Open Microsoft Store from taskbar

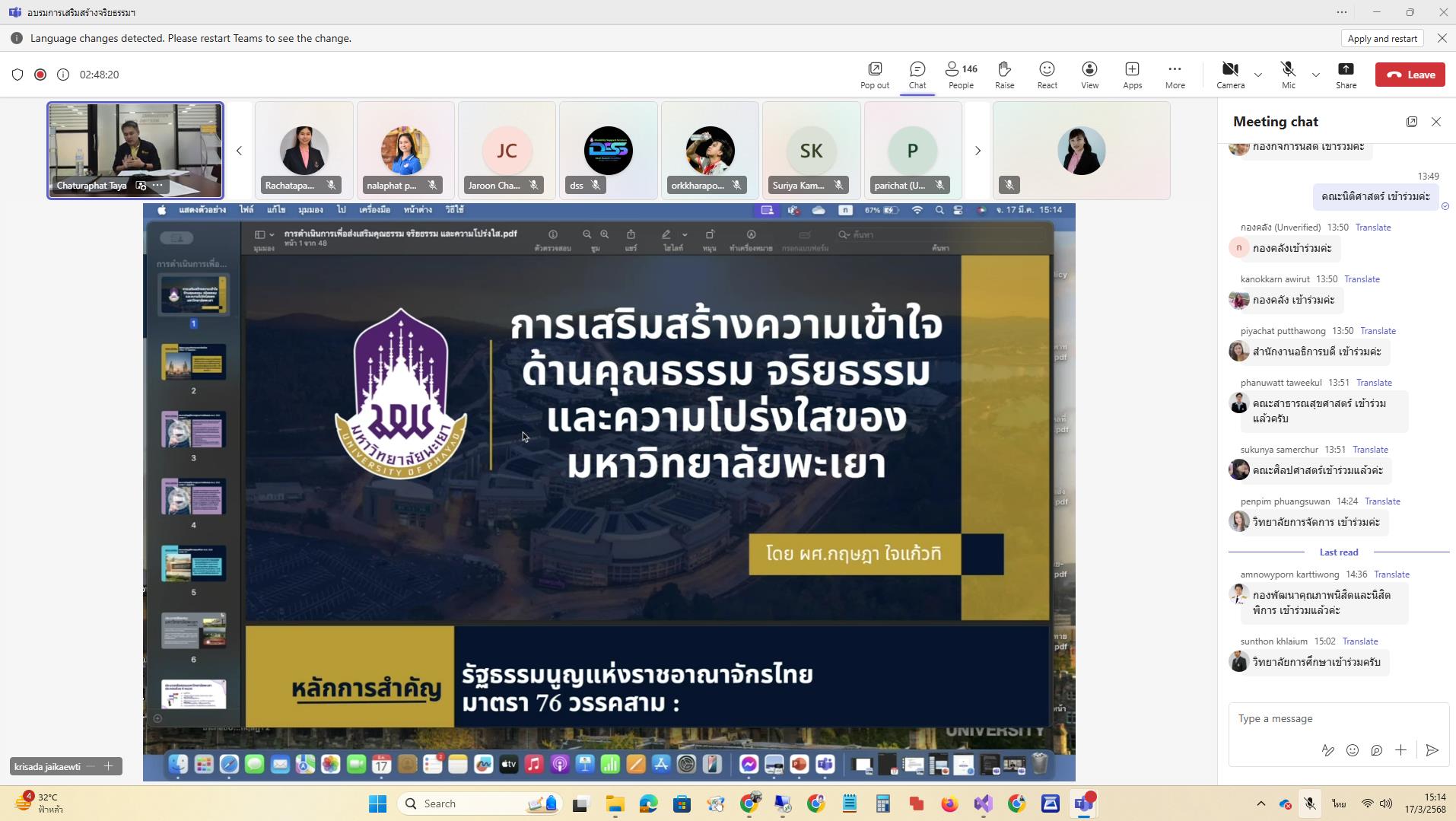coord(682,803)
